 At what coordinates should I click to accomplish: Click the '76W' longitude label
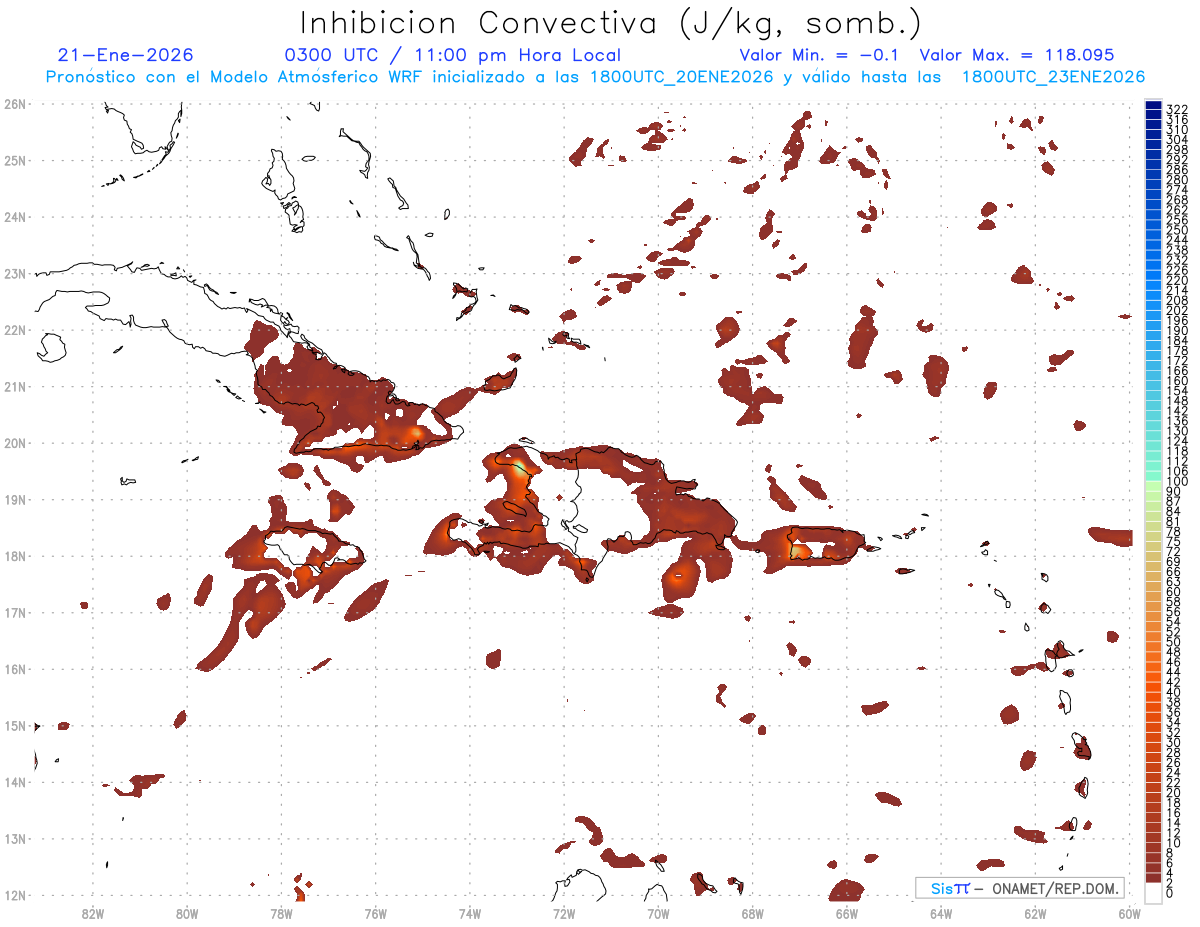click(x=375, y=913)
